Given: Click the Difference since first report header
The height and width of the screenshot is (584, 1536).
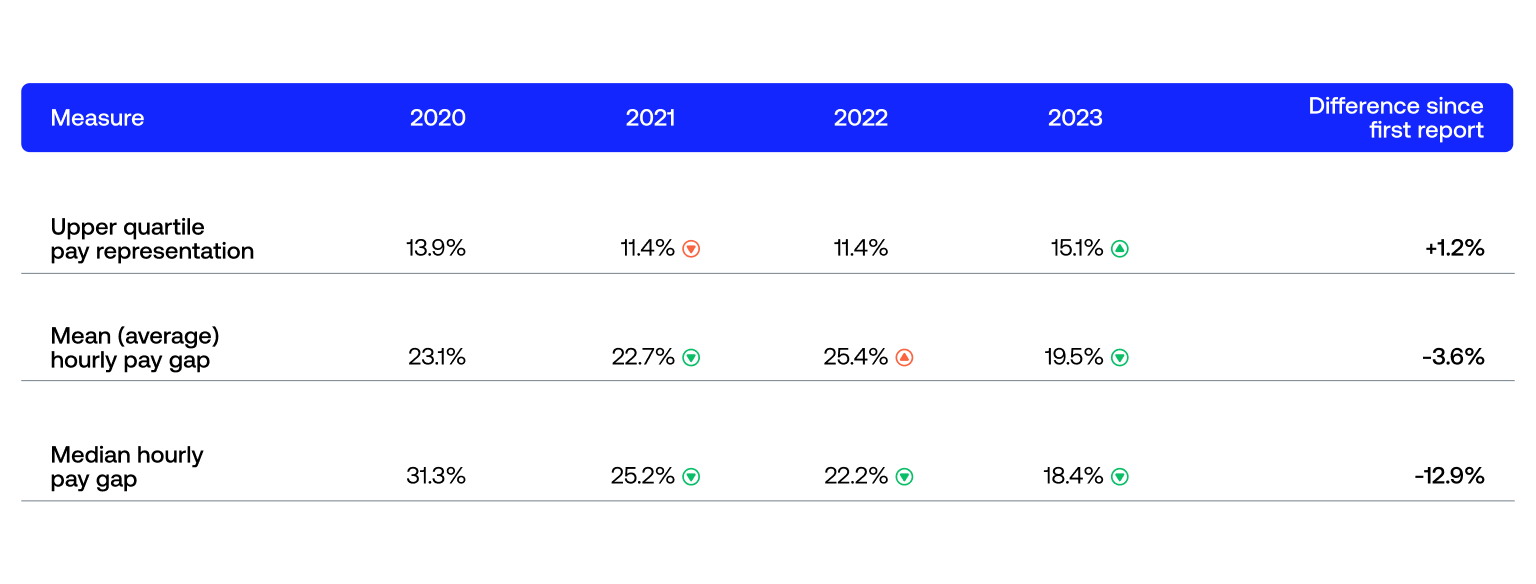Looking at the screenshot, I should click(1396, 118).
